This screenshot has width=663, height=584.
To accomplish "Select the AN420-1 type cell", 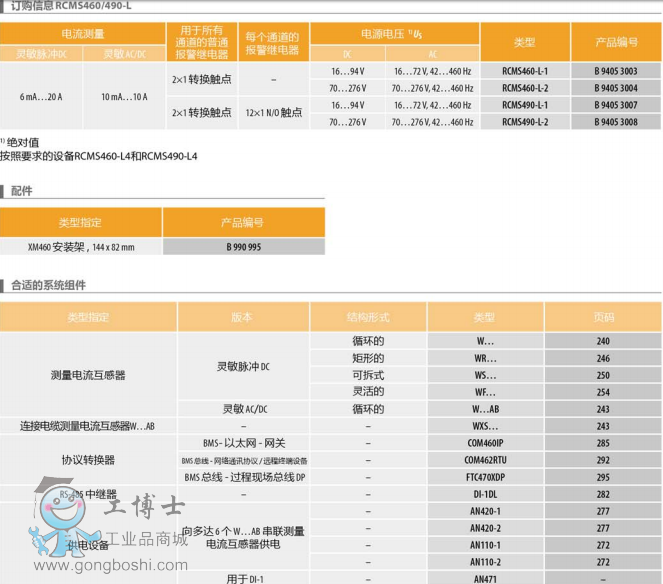I will [x=484, y=511].
